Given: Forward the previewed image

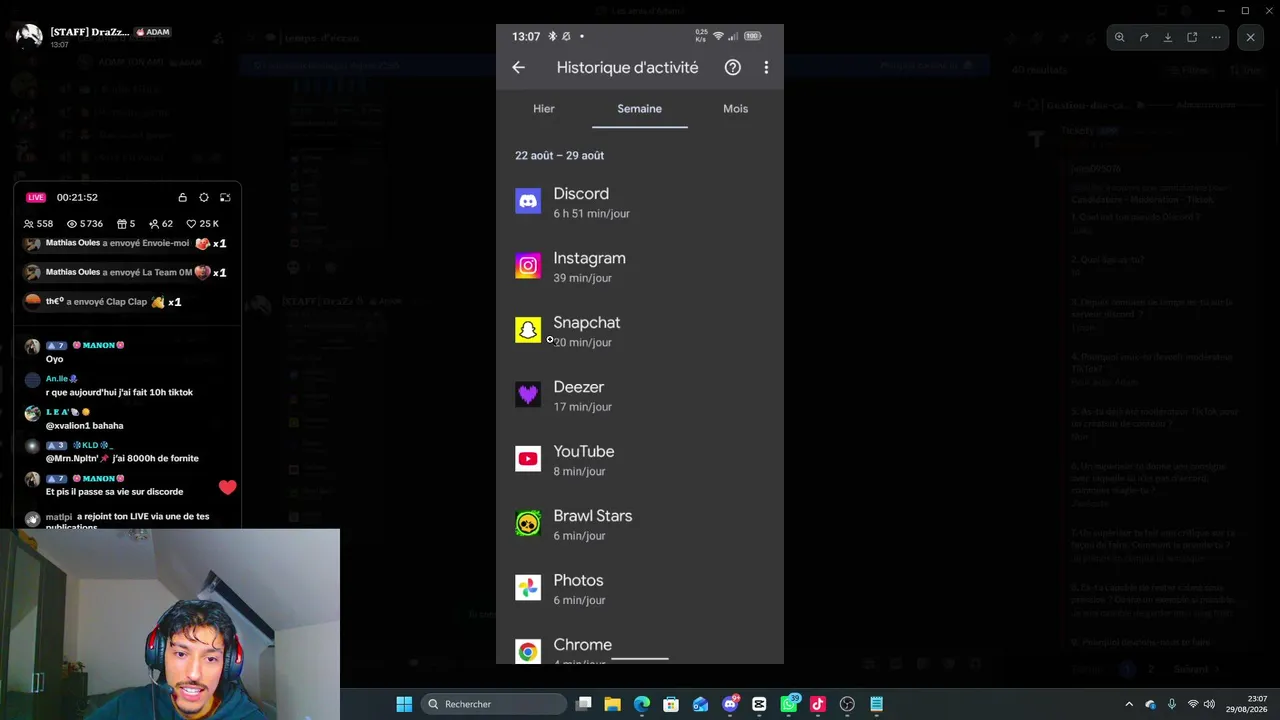Looking at the screenshot, I should coord(1144,37).
